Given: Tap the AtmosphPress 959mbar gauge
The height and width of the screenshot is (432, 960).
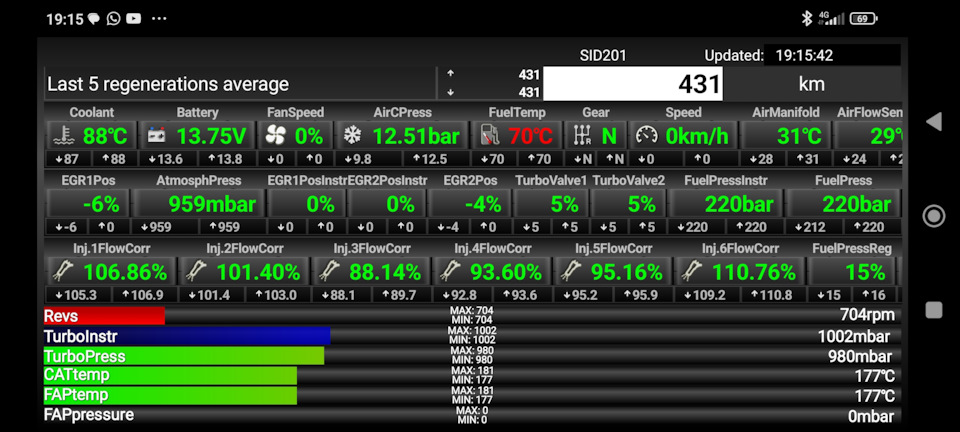Looking at the screenshot, I should 199,204.
